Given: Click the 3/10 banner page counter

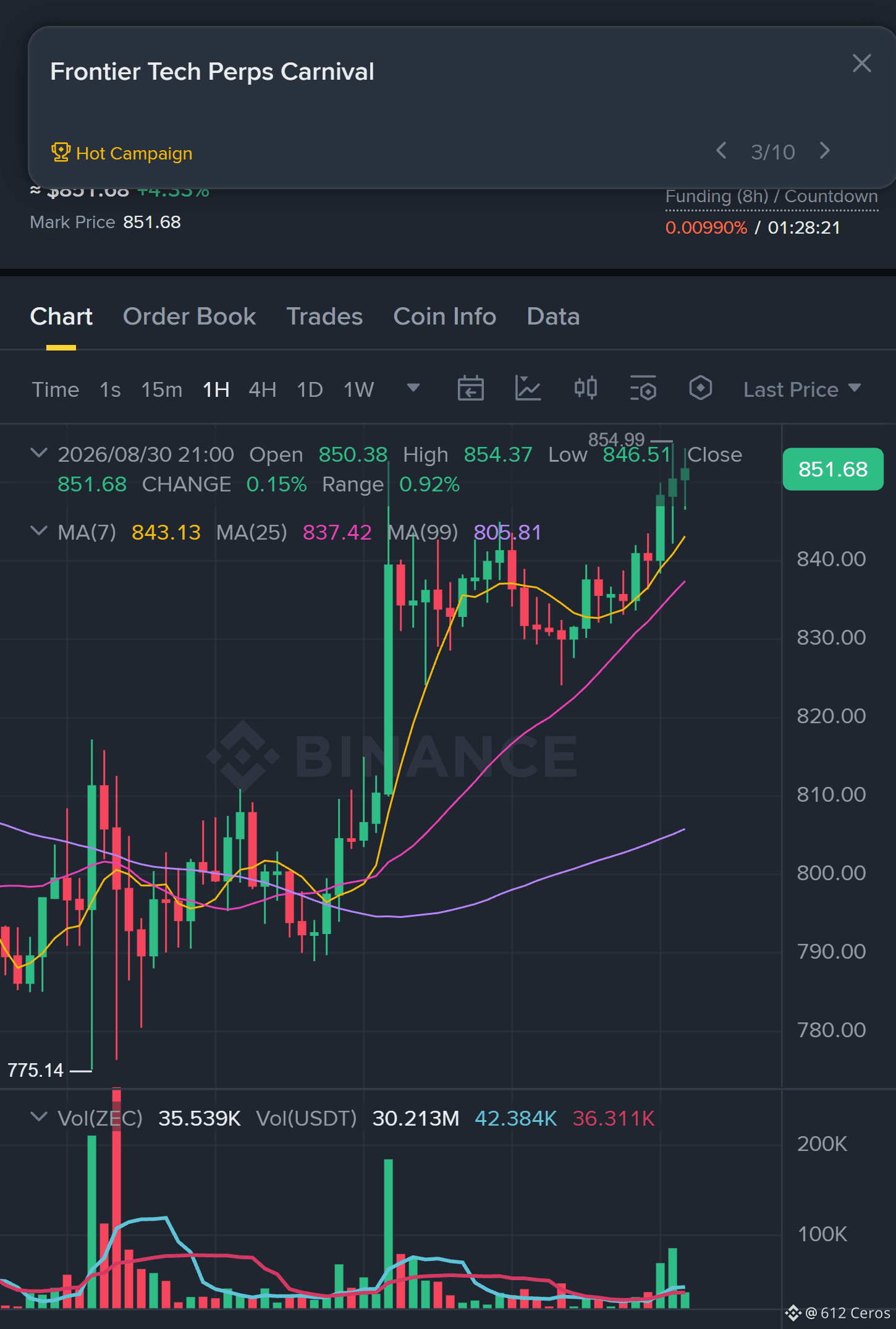Looking at the screenshot, I should (773, 152).
